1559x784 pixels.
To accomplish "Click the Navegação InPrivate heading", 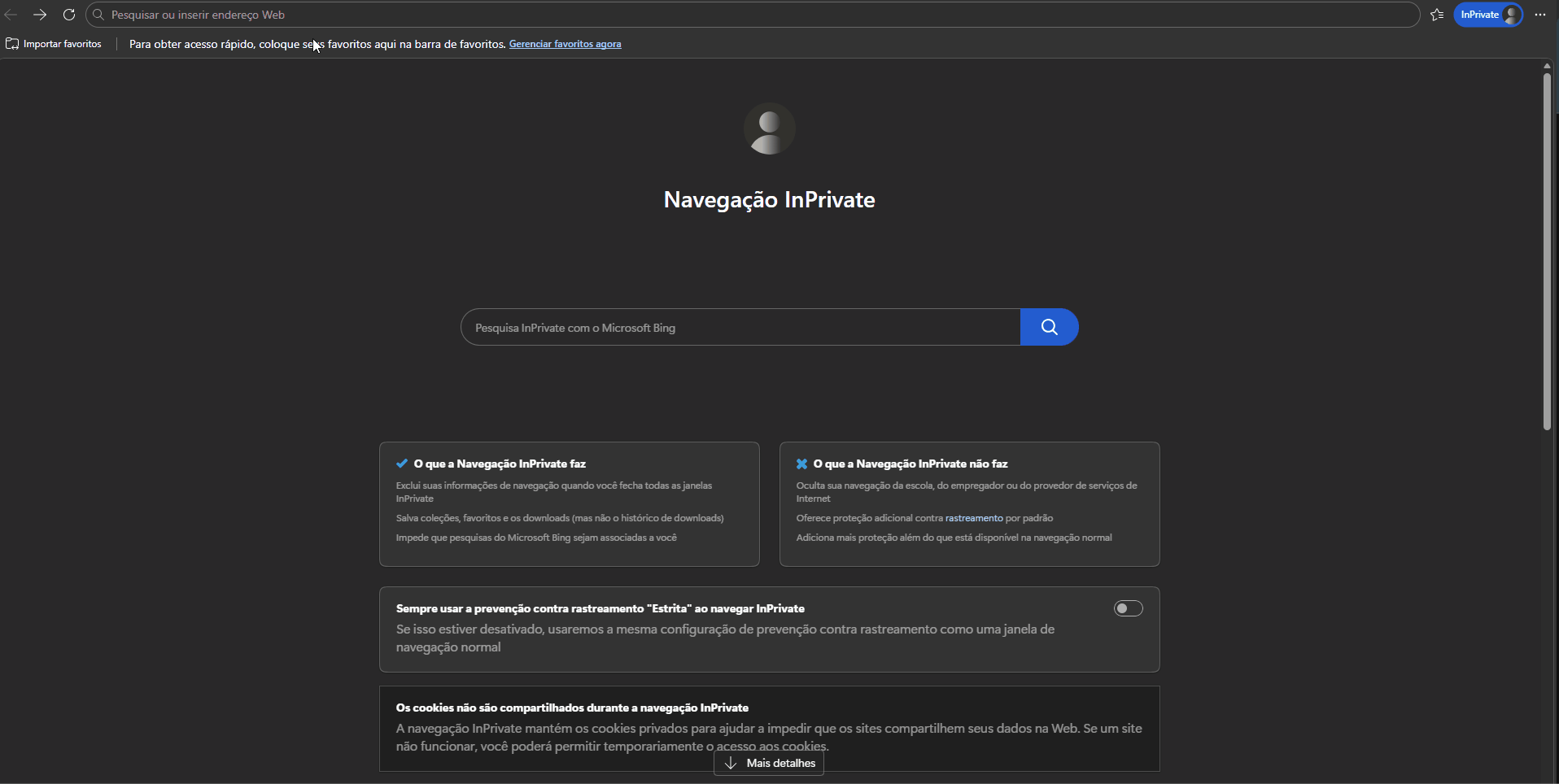I will tap(769, 200).
